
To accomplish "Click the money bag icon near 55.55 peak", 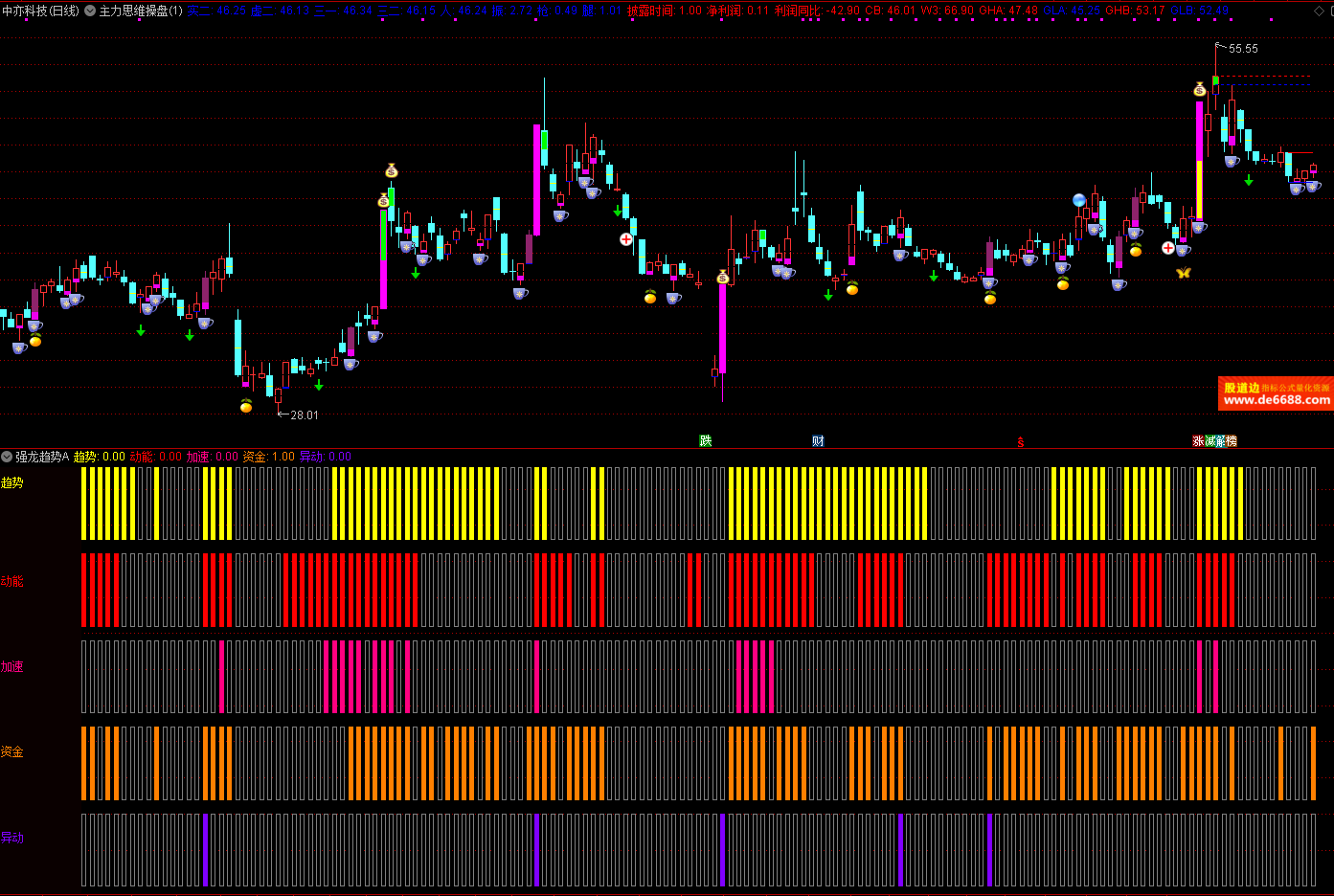I will click(x=1199, y=90).
